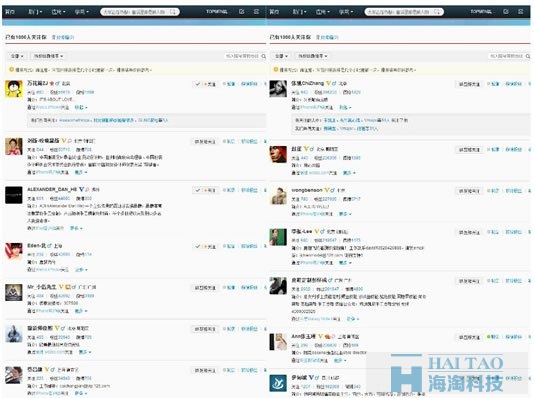The height and width of the screenshot is (398, 534).
Task: Open Eden-北's avatar picture
Action: 14,251
